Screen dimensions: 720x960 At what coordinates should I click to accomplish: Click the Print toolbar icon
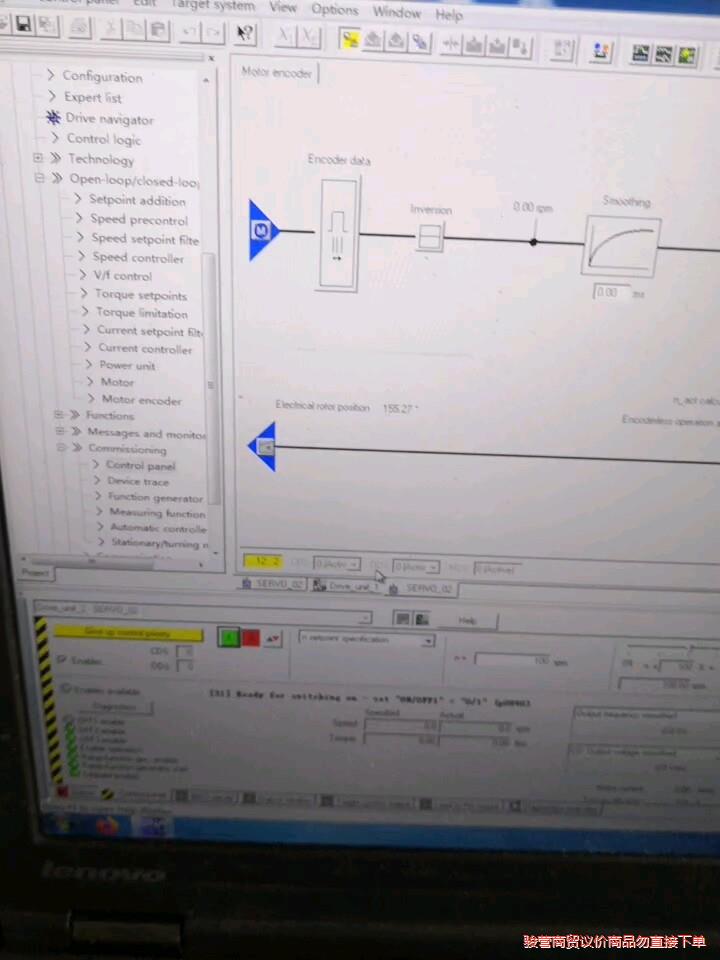pos(80,27)
